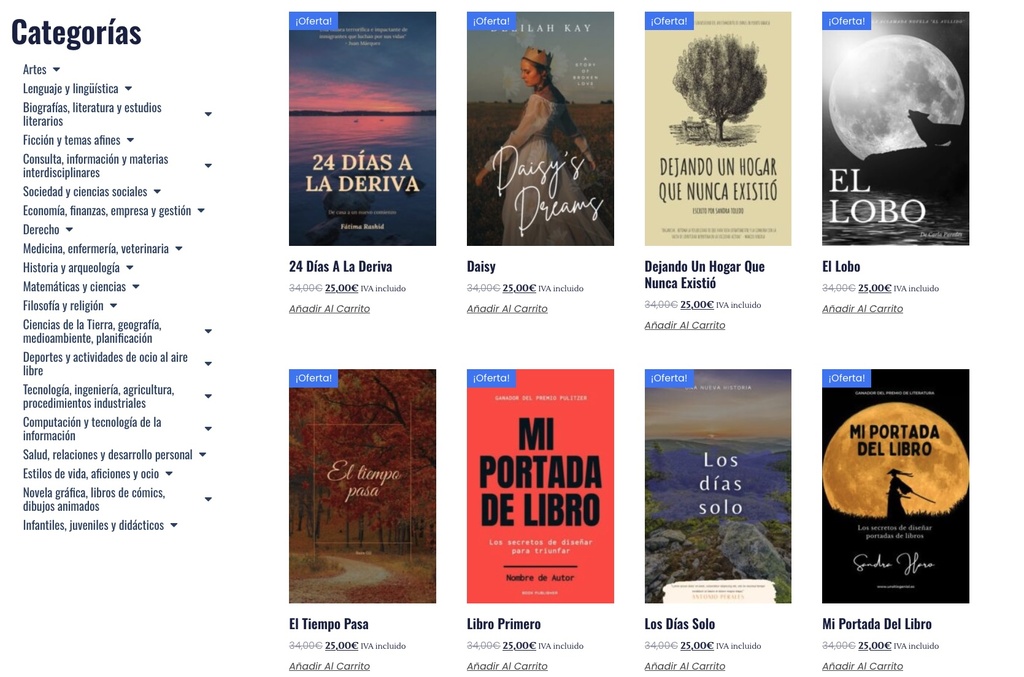Open the Daisy book title link

click(x=481, y=266)
